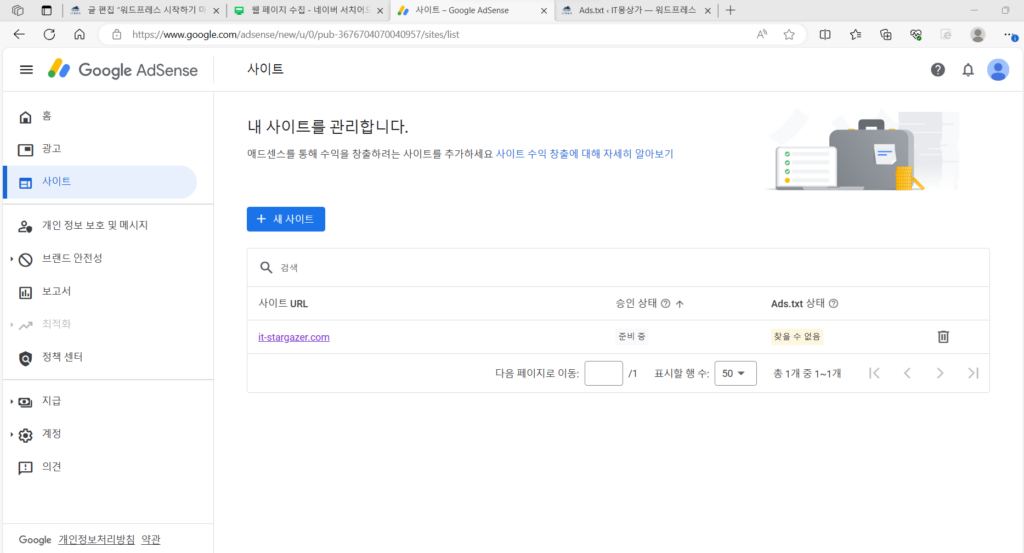Viewport: 1024px width, 553px height.
Task: Click the 검색 search field
Action: (618, 268)
